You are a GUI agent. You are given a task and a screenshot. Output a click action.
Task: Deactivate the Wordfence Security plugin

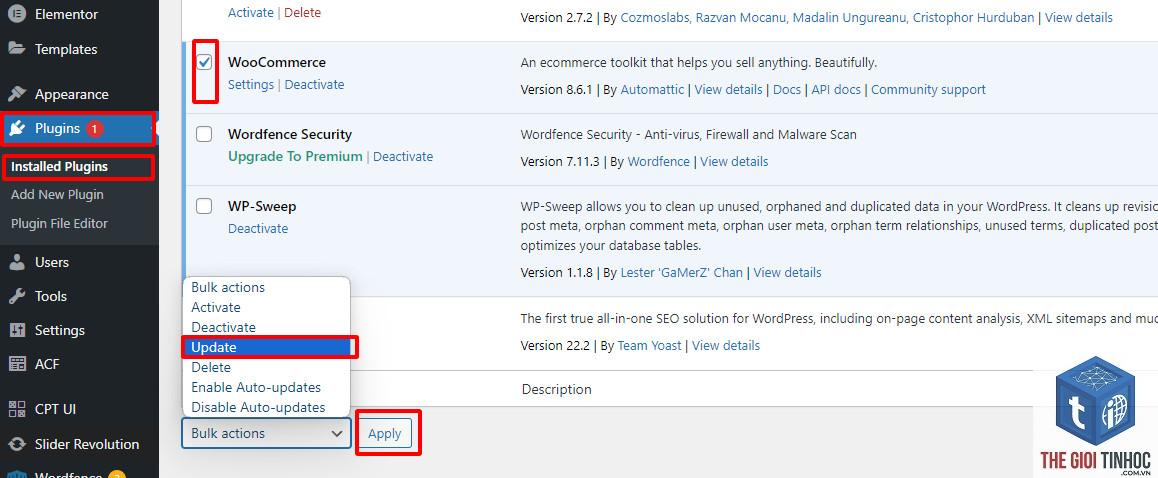coord(403,157)
